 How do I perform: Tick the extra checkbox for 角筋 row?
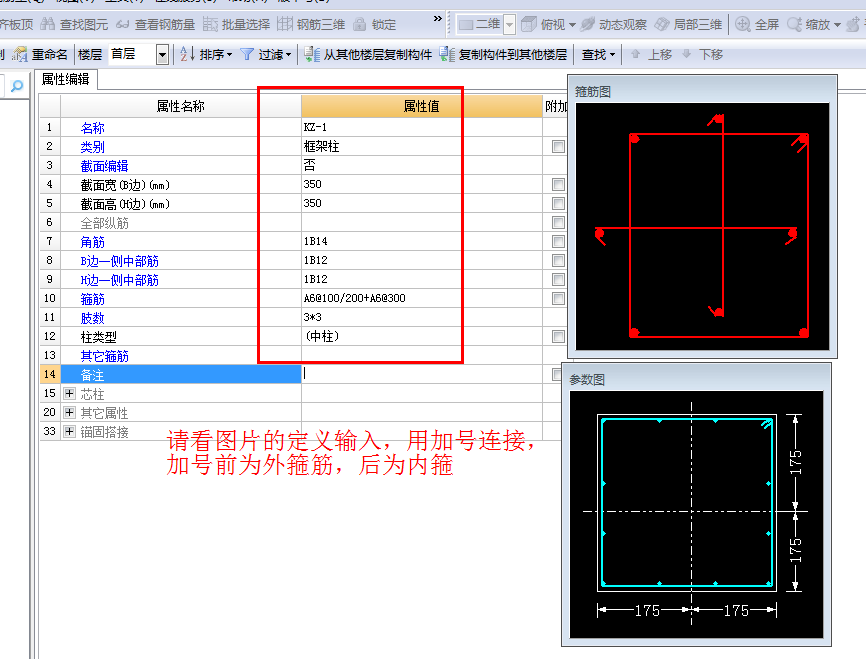[x=558, y=241]
